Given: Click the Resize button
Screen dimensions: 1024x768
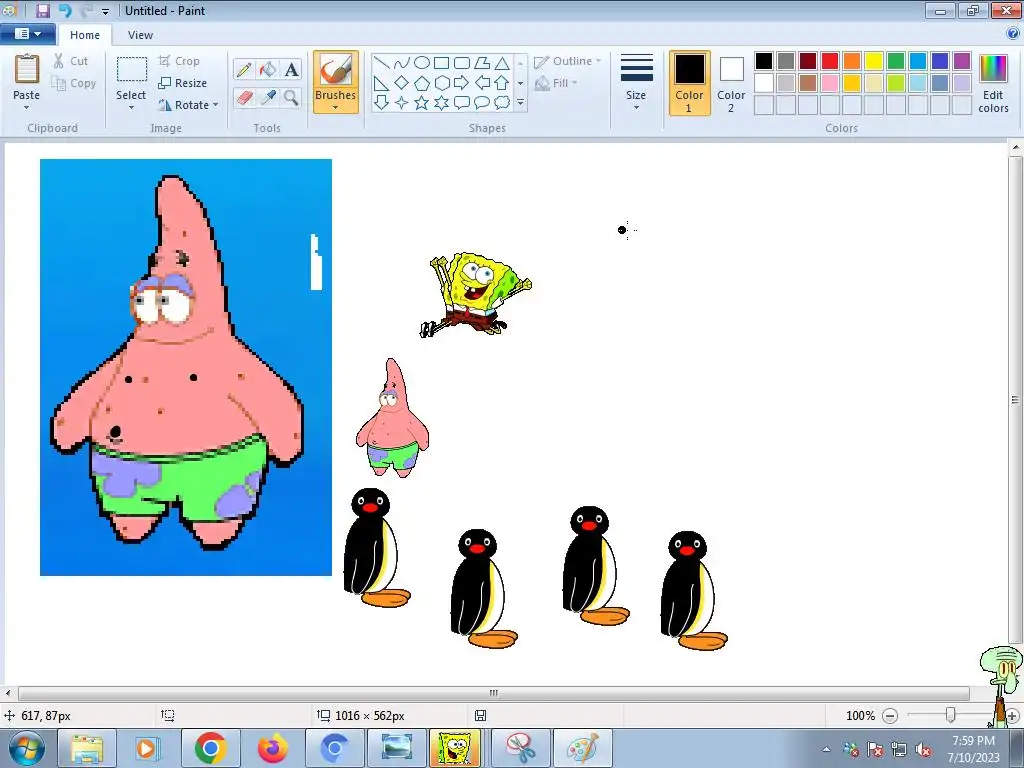Looking at the screenshot, I should pos(182,83).
